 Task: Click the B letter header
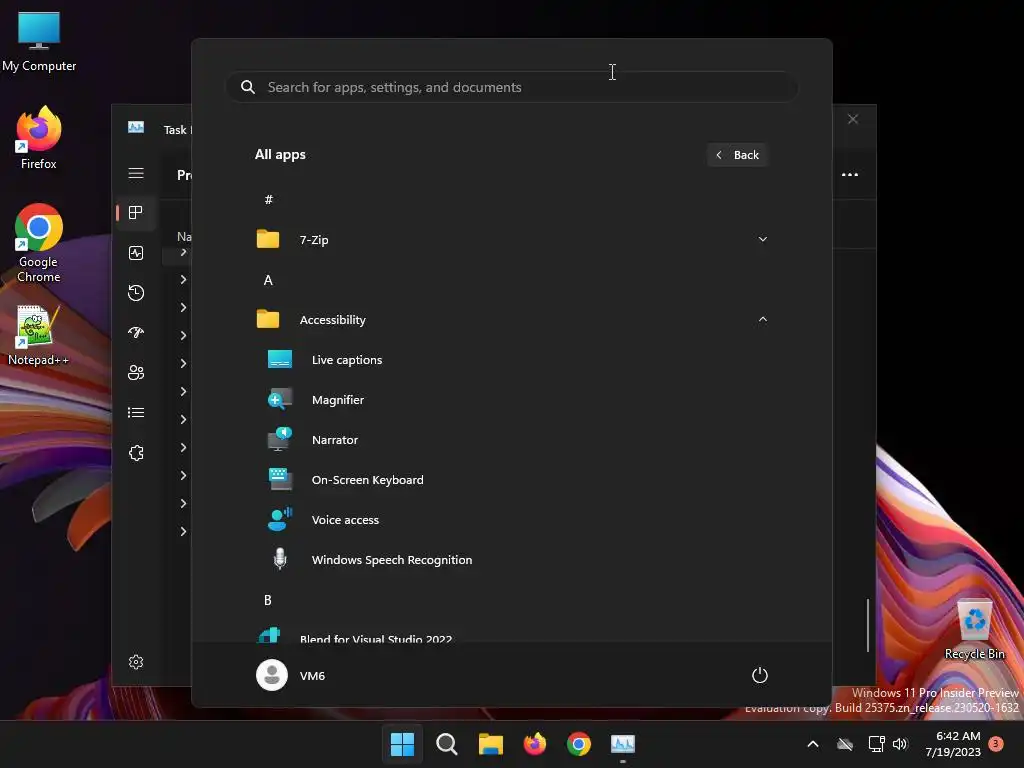pos(268,600)
